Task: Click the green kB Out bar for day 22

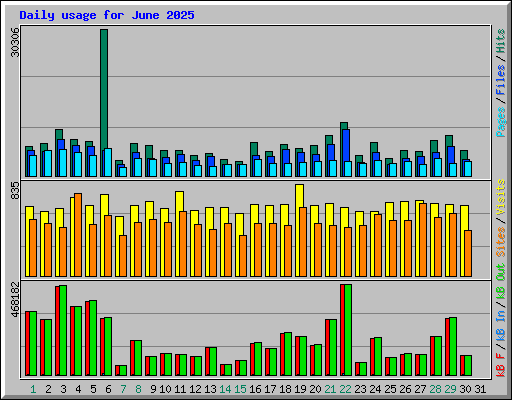Action: pyautogui.click(x=348, y=330)
